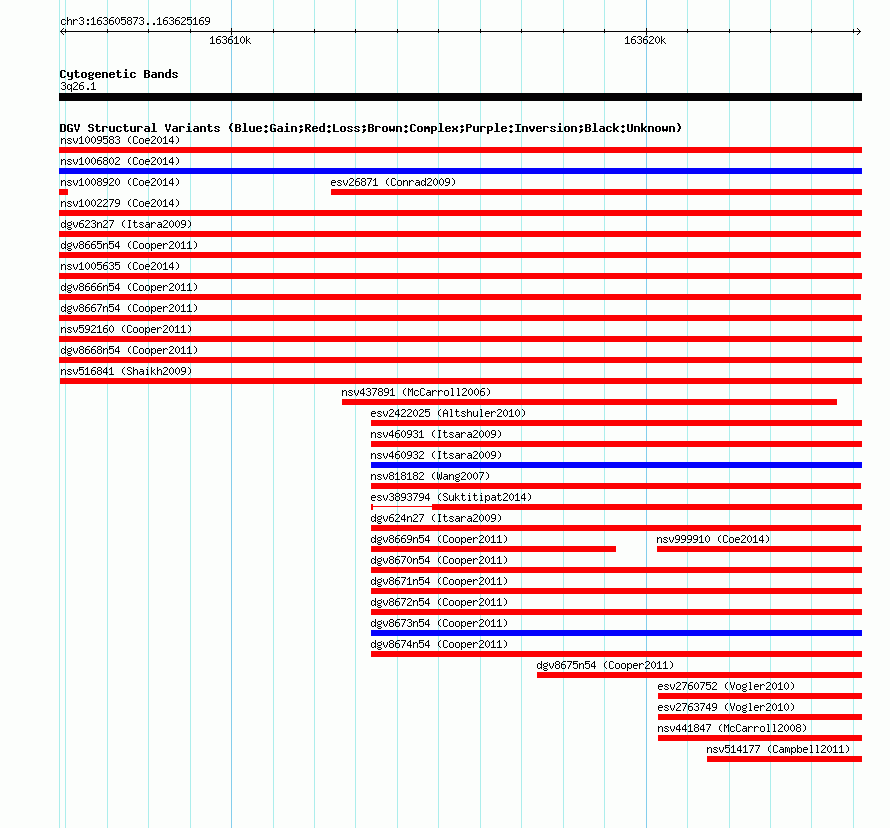Click the blue bar under nsv460932
This screenshot has height=828, width=890.
pos(616,465)
